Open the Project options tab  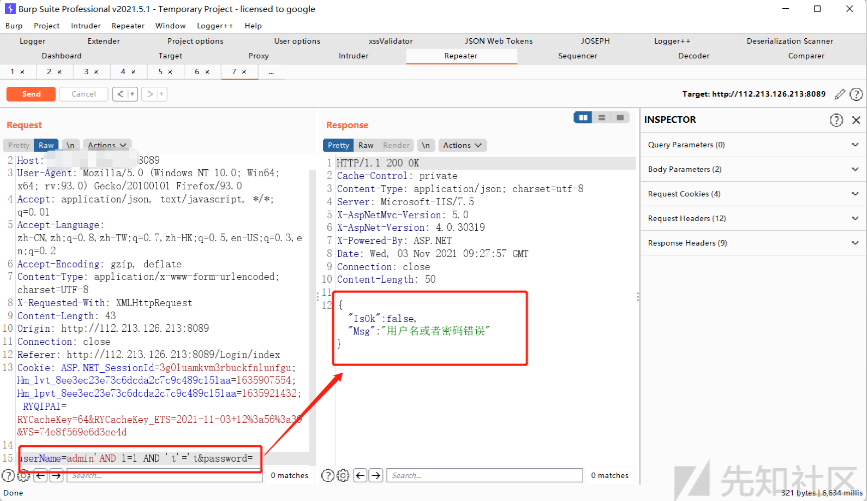click(x=195, y=41)
